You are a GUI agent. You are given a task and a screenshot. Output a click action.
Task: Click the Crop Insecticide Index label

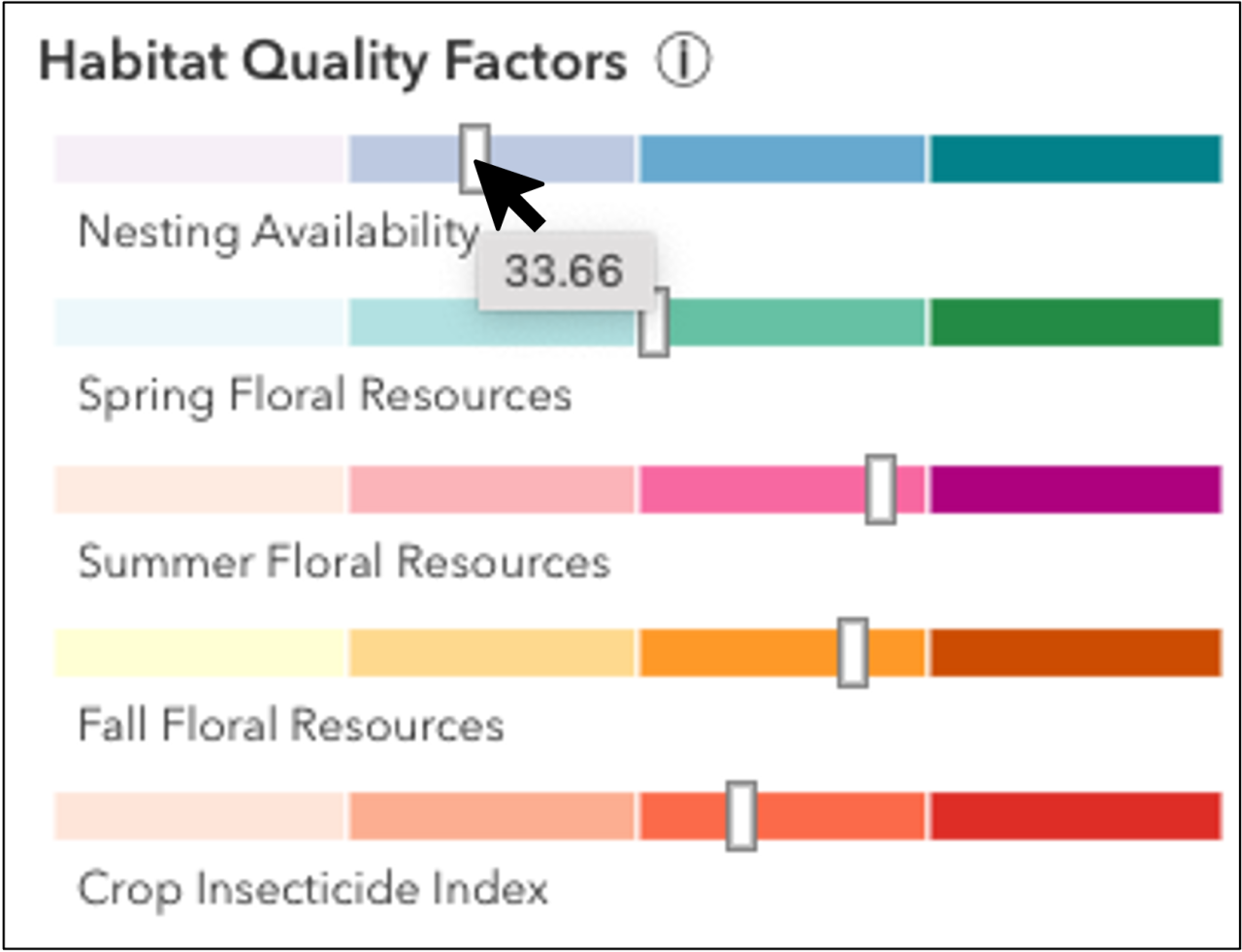(x=312, y=889)
